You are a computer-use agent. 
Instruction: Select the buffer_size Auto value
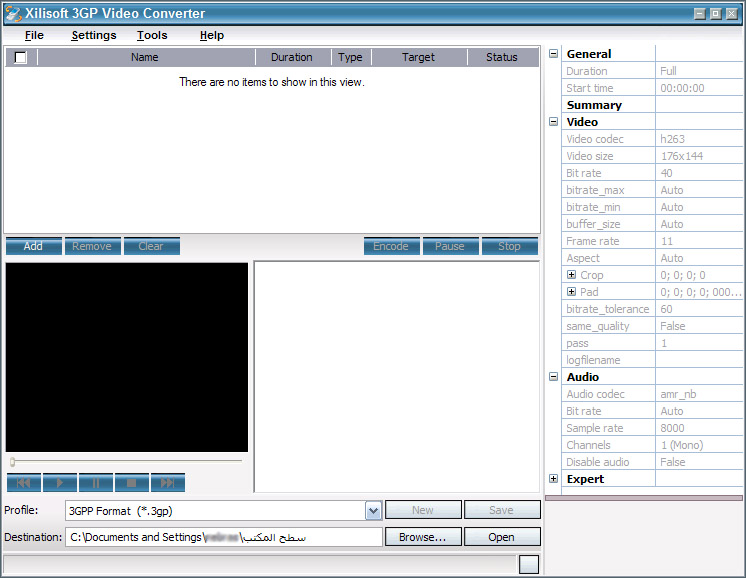[x=699, y=224]
